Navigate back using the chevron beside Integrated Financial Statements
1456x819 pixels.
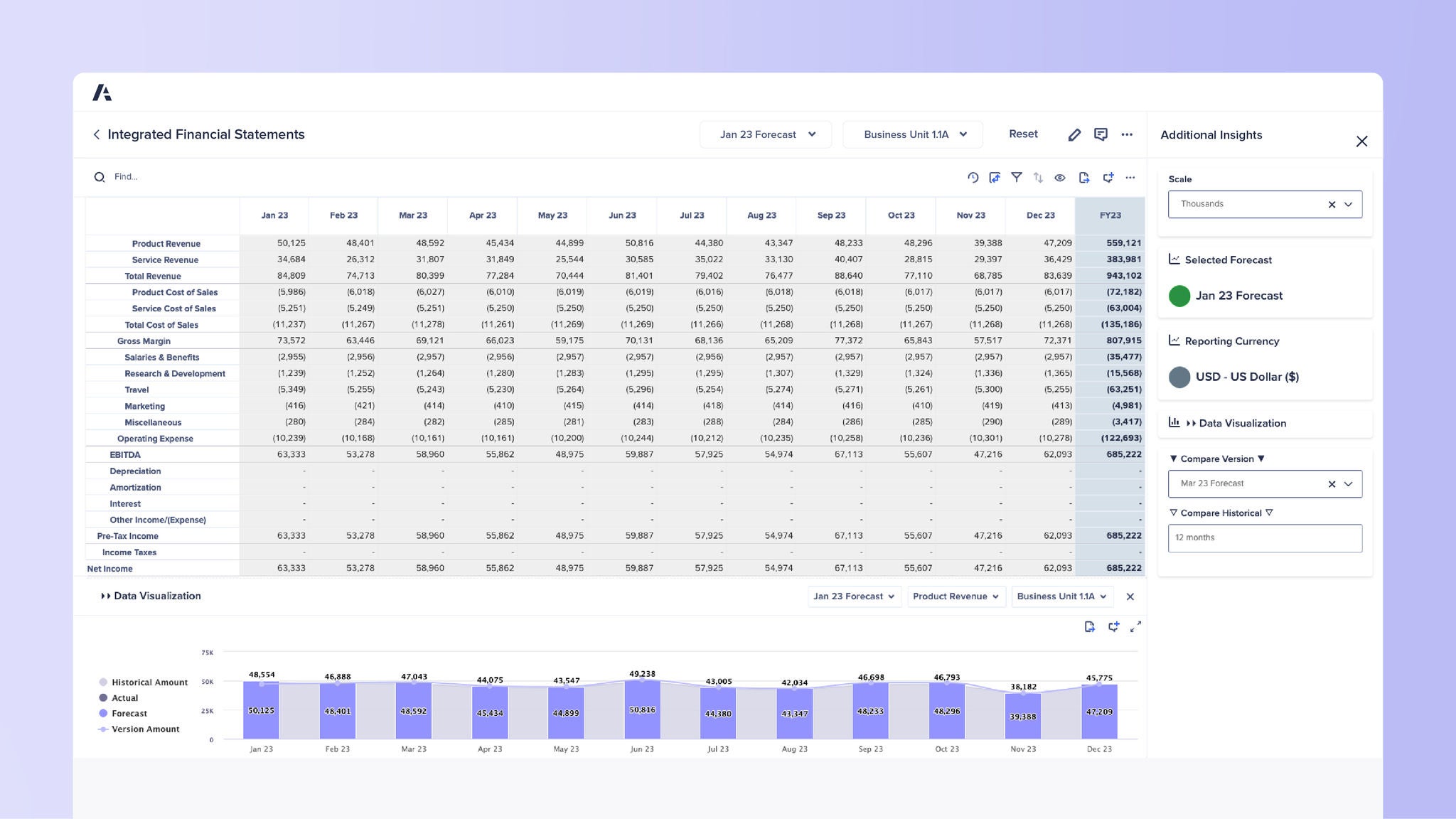coord(97,134)
